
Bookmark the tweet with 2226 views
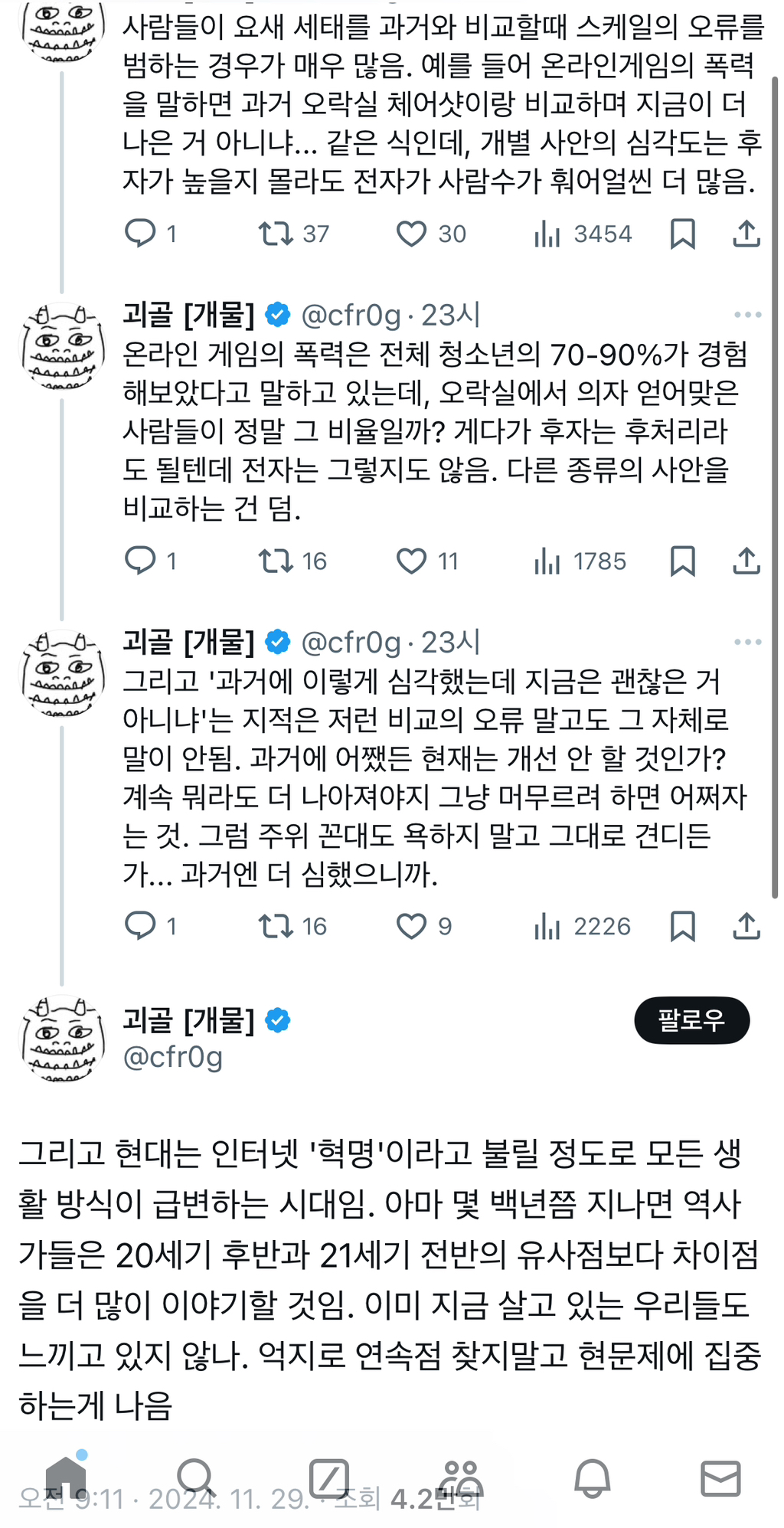pos(682,927)
